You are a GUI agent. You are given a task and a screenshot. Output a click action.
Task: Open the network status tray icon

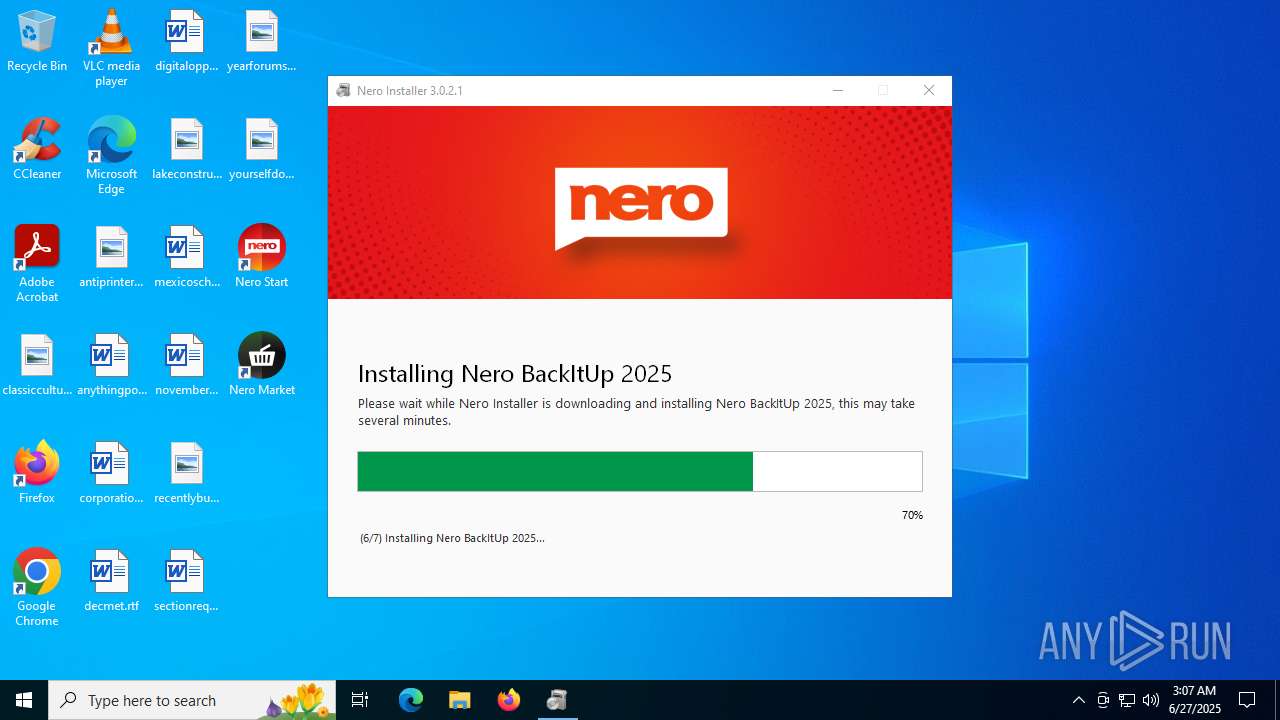pyautogui.click(x=1127, y=700)
